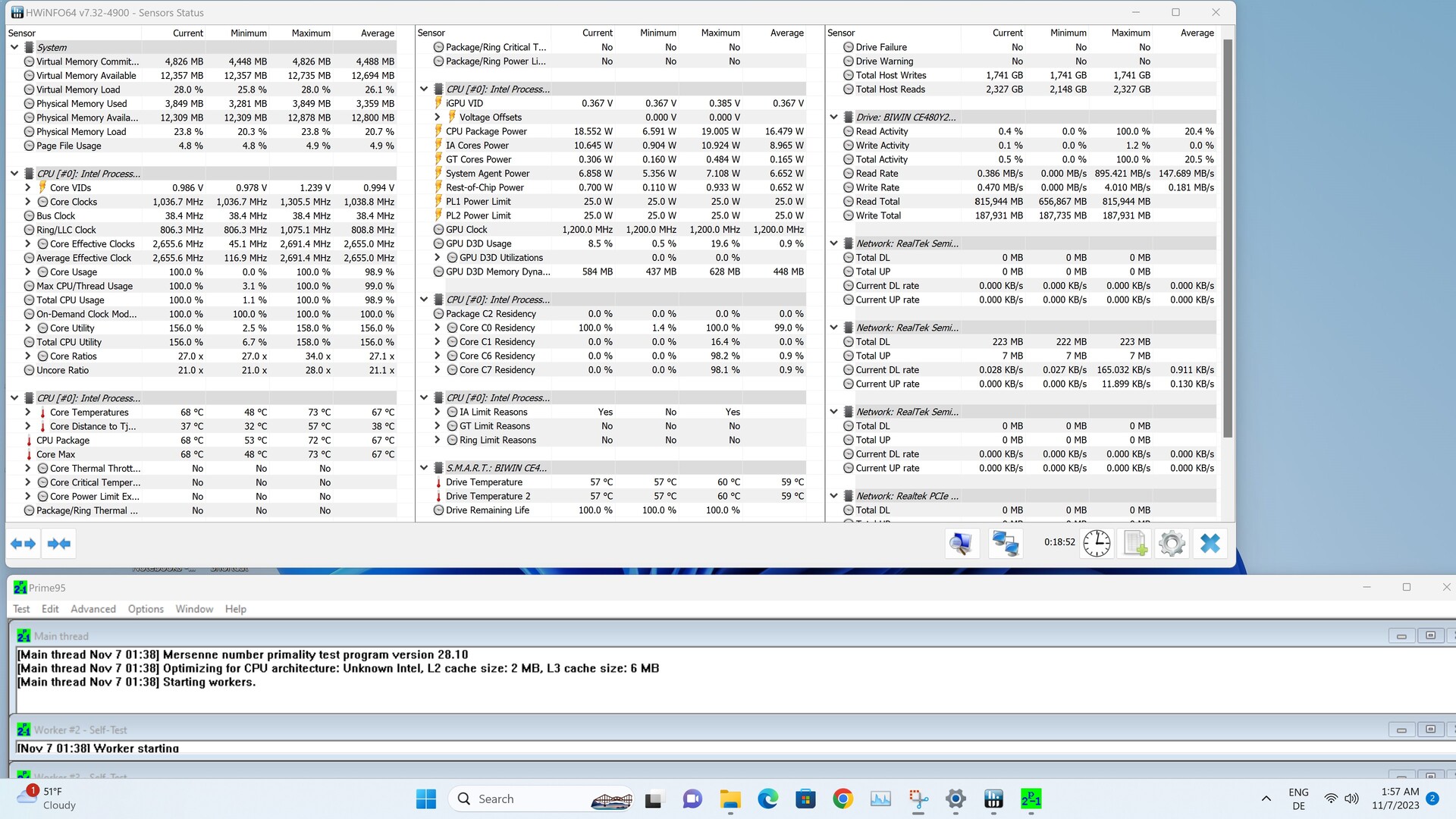Expand the Core VIDs row
1456x819 pixels.
(28, 187)
